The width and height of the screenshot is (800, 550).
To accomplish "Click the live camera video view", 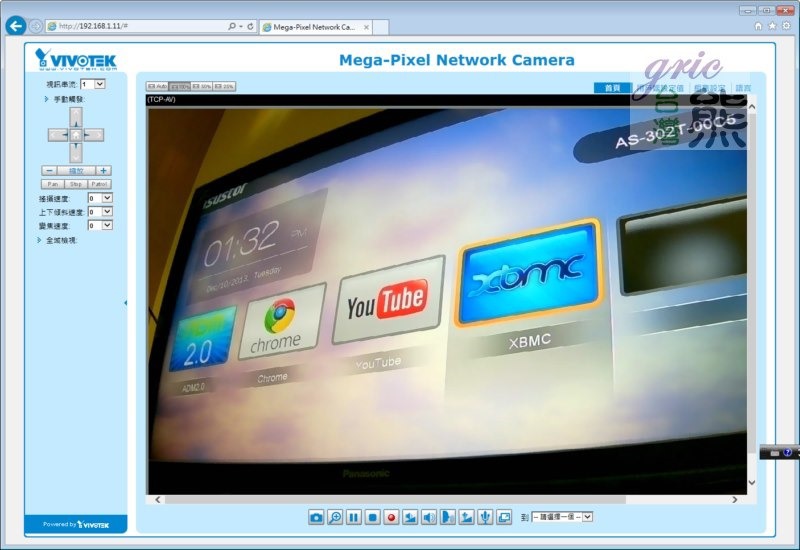I will pyautogui.click(x=447, y=300).
